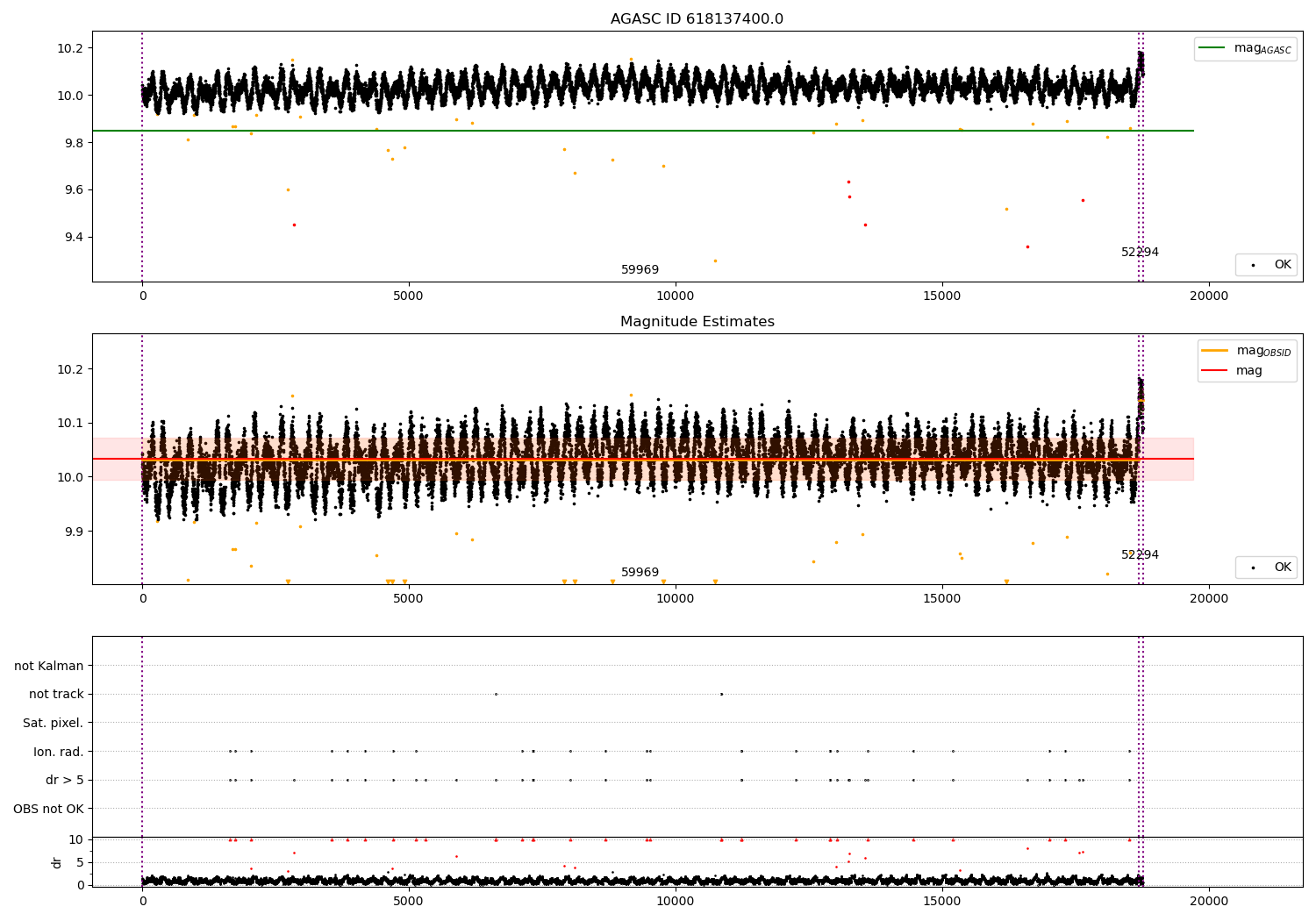Viewport: 1316px width, 921px height.
Task: Click the "not track" row label
Action: [56, 695]
